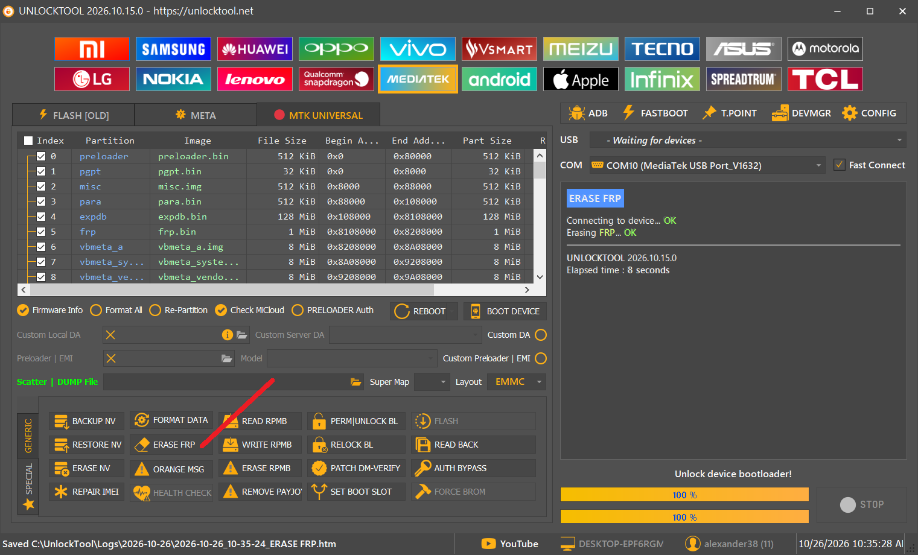918x555 pixels.
Task: Click the BOOT DEVICE button
Action: (x=505, y=311)
